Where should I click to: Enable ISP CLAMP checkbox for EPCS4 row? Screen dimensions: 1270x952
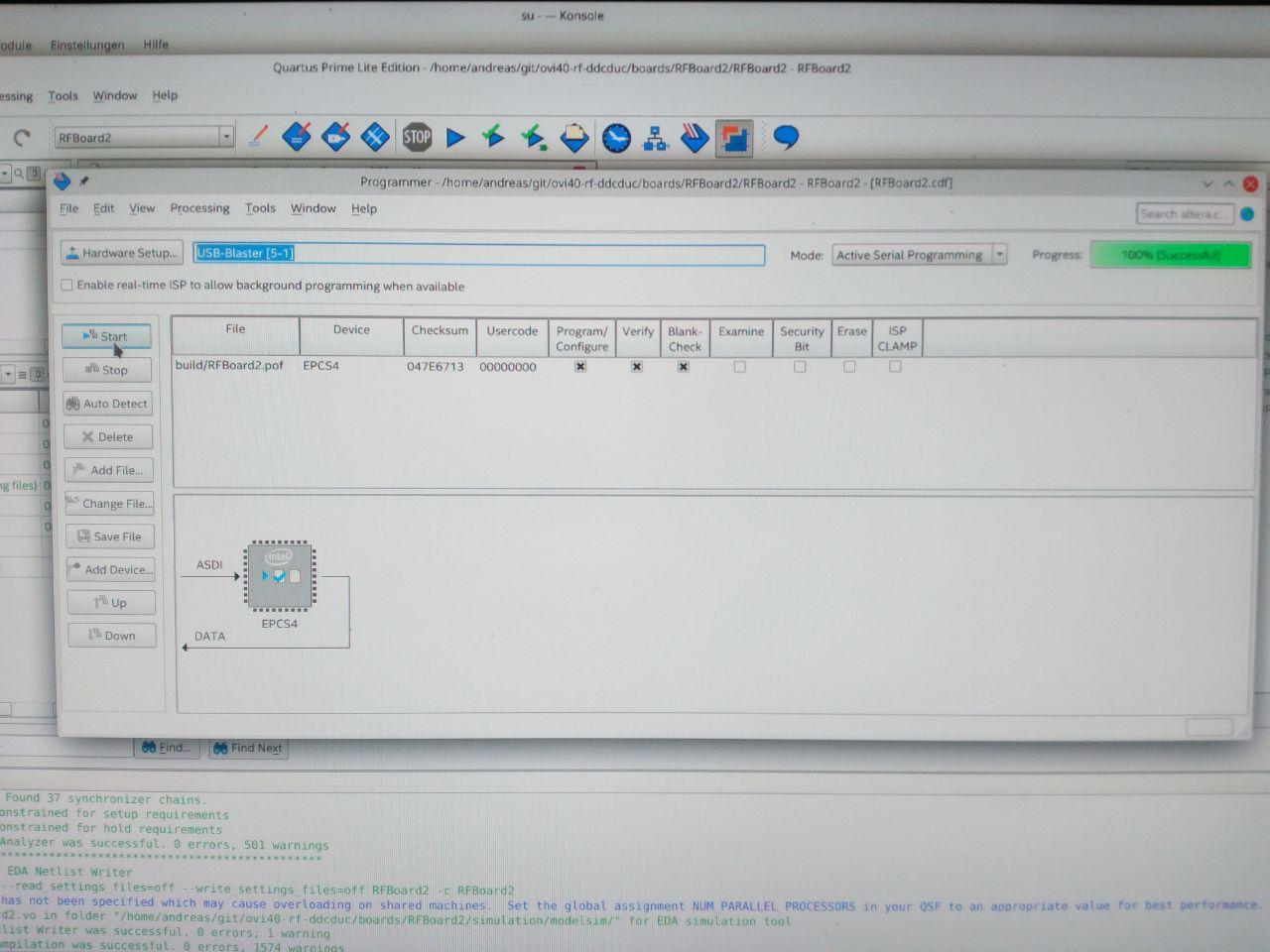pyautogui.click(x=895, y=367)
